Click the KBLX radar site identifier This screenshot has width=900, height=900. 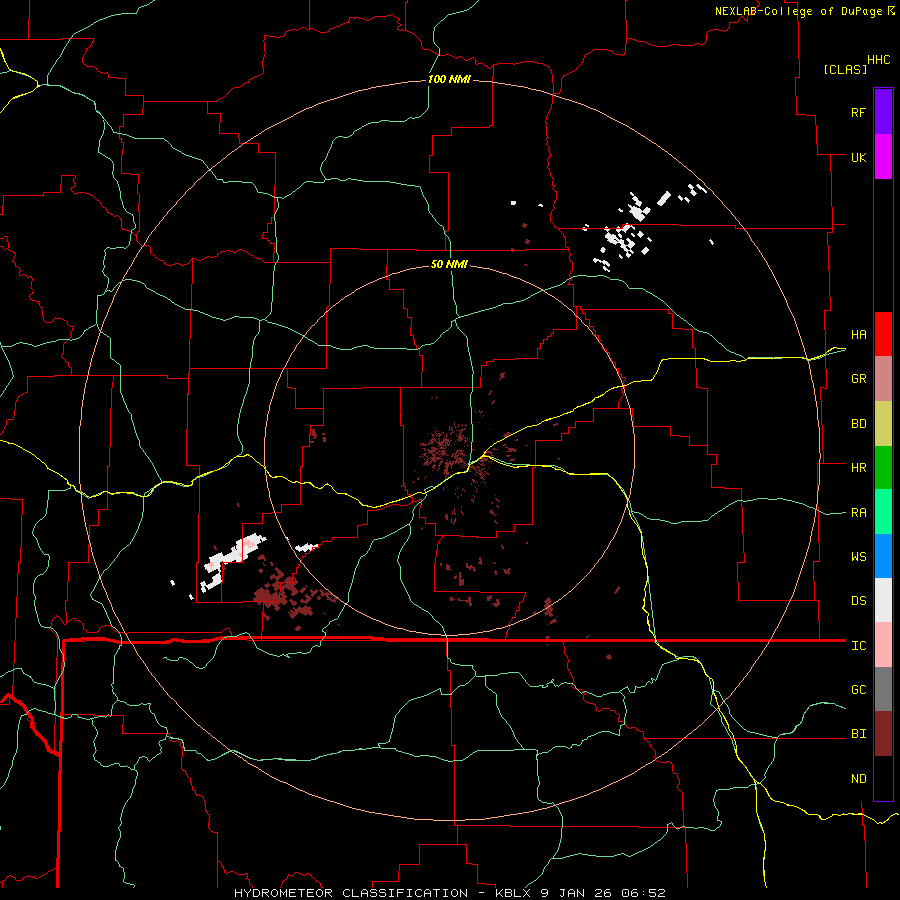[515, 893]
